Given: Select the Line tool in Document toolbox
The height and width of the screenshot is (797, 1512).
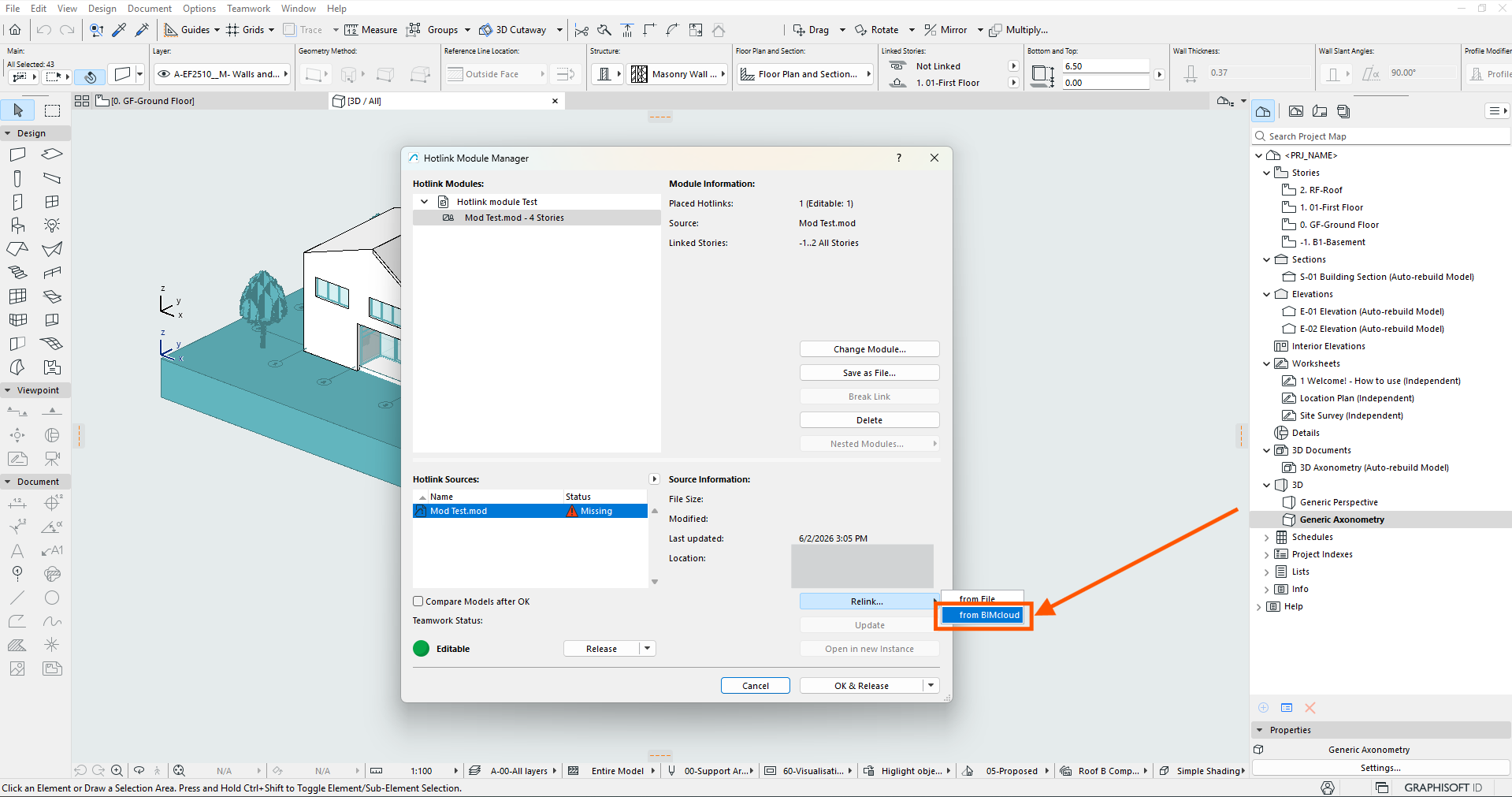Looking at the screenshot, I should pos(17,598).
